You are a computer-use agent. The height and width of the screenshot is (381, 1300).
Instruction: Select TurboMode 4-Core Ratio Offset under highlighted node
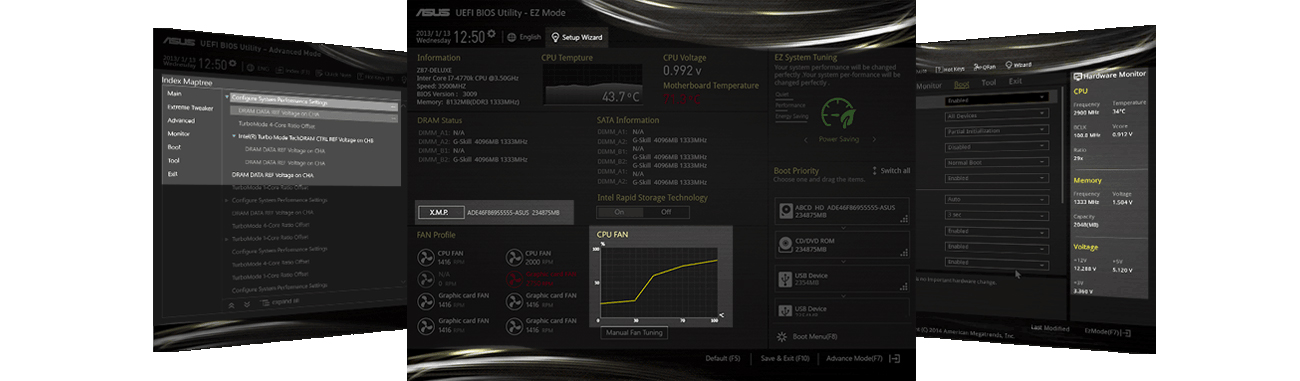click(278, 124)
